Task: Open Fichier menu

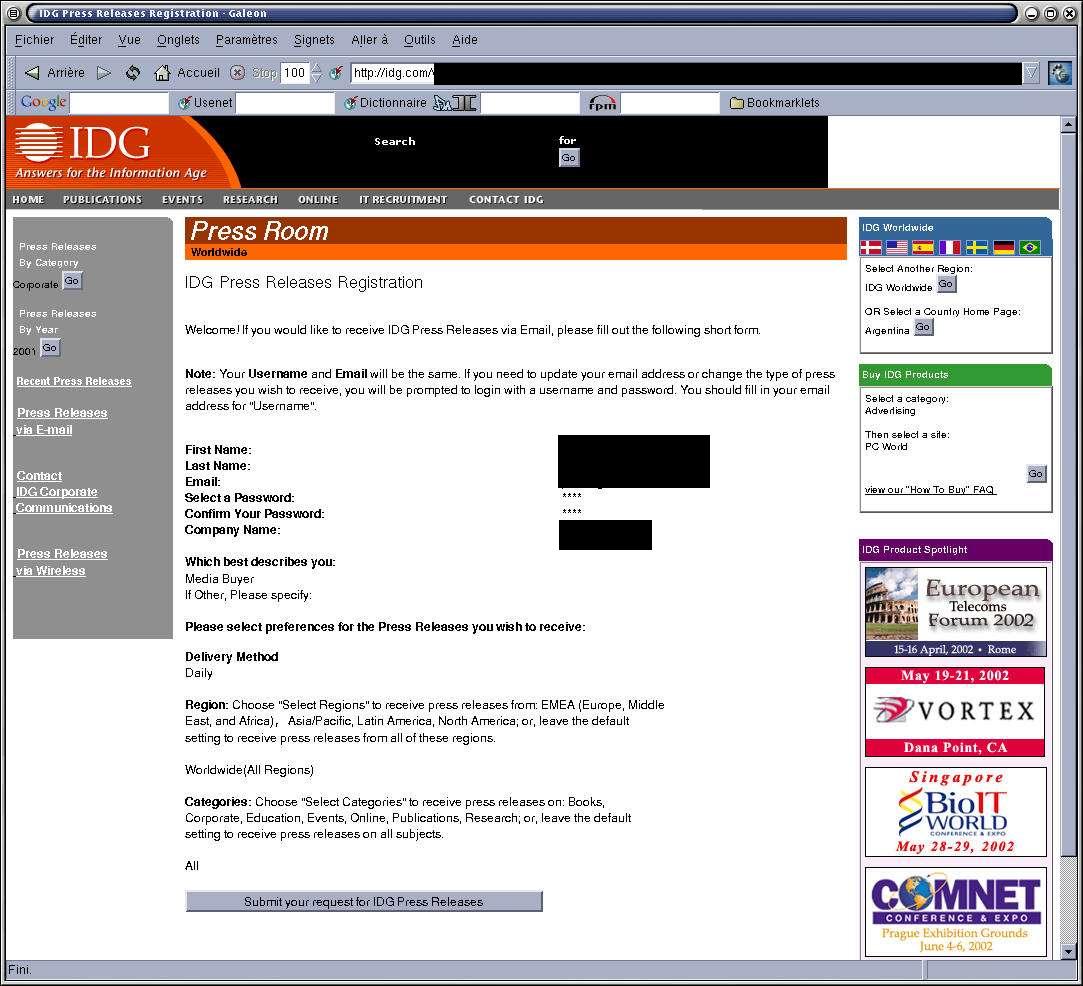Action: [x=35, y=40]
